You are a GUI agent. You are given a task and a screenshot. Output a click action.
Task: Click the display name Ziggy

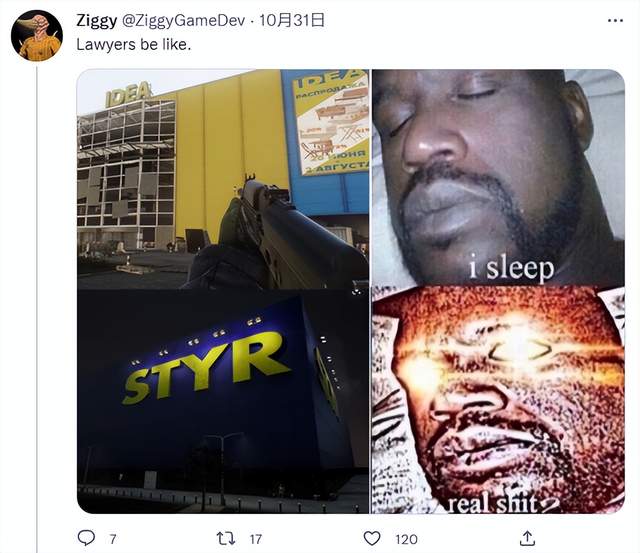pyautogui.click(x=96, y=20)
